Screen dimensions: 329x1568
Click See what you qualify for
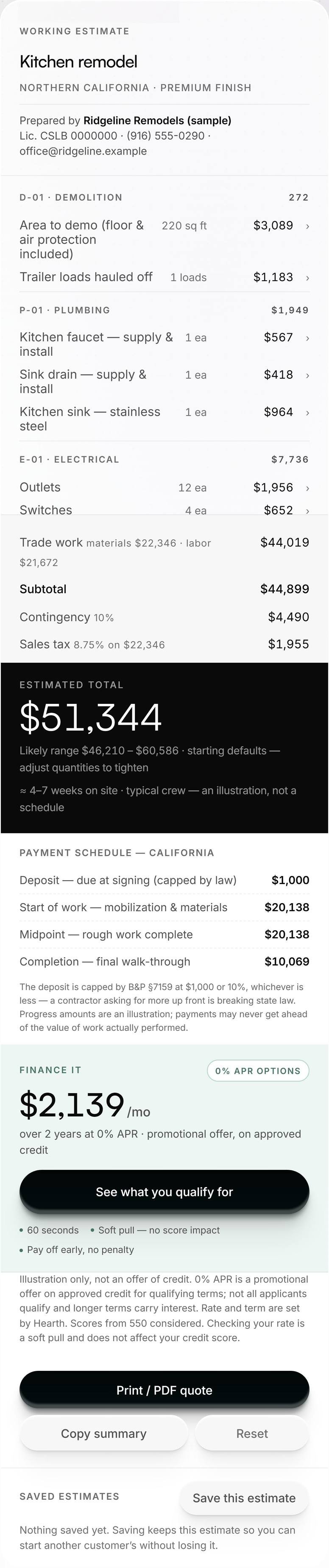[x=164, y=1192]
